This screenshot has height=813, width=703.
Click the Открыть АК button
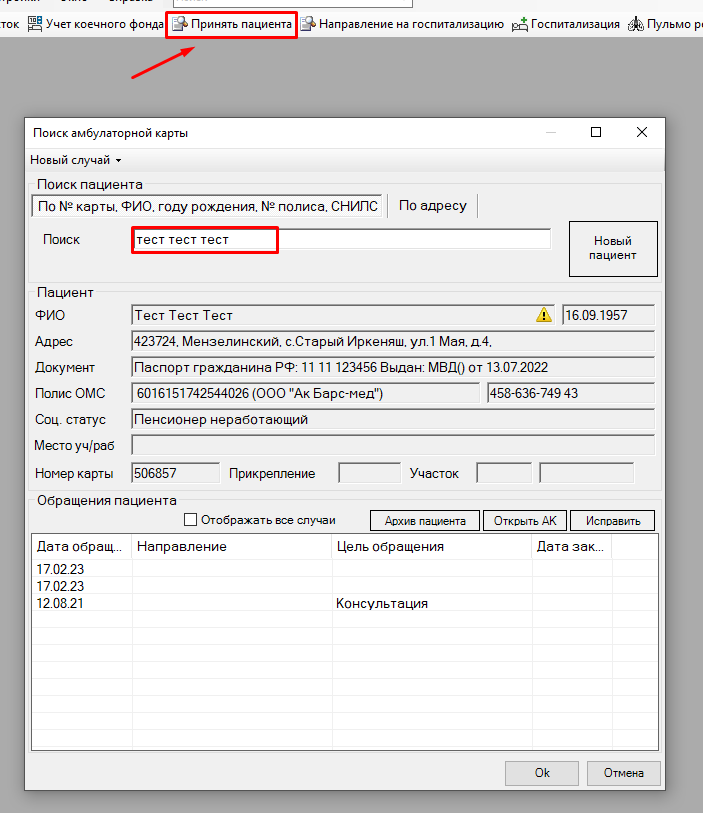[x=524, y=521]
